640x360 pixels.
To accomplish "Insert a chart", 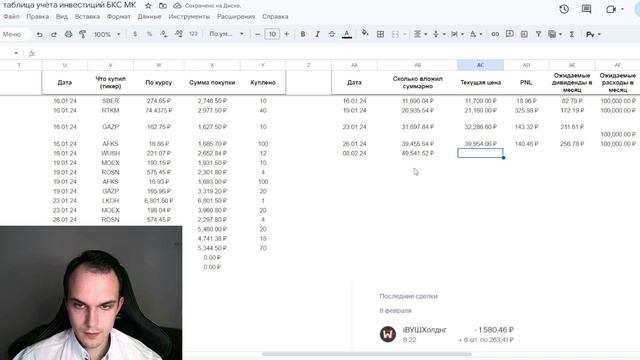I will (524, 35).
